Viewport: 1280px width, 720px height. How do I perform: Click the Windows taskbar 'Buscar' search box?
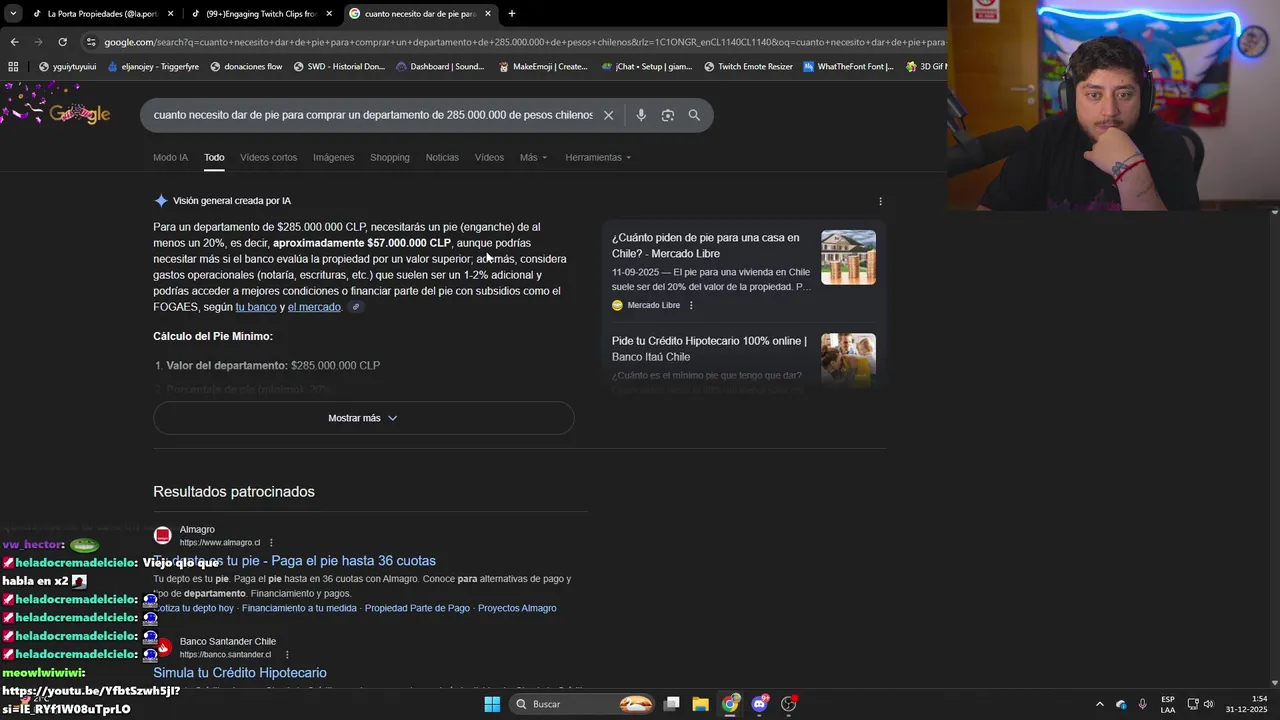[584, 704]
